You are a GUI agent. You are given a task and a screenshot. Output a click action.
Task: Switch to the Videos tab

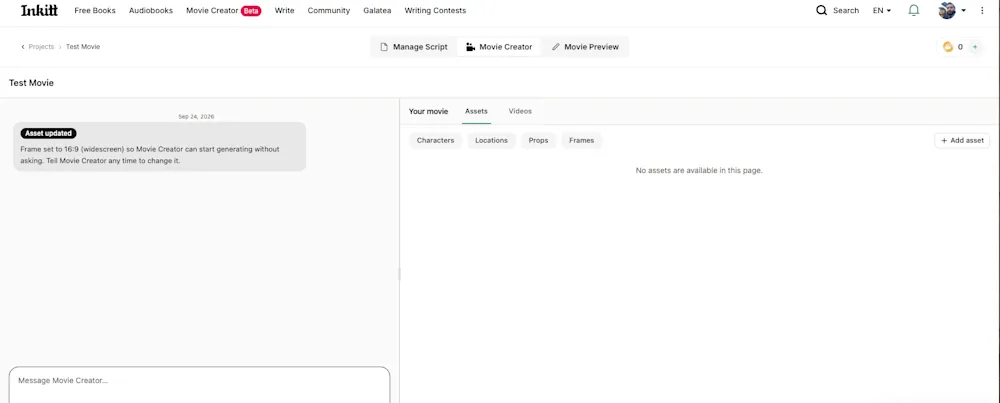point(520,111)
